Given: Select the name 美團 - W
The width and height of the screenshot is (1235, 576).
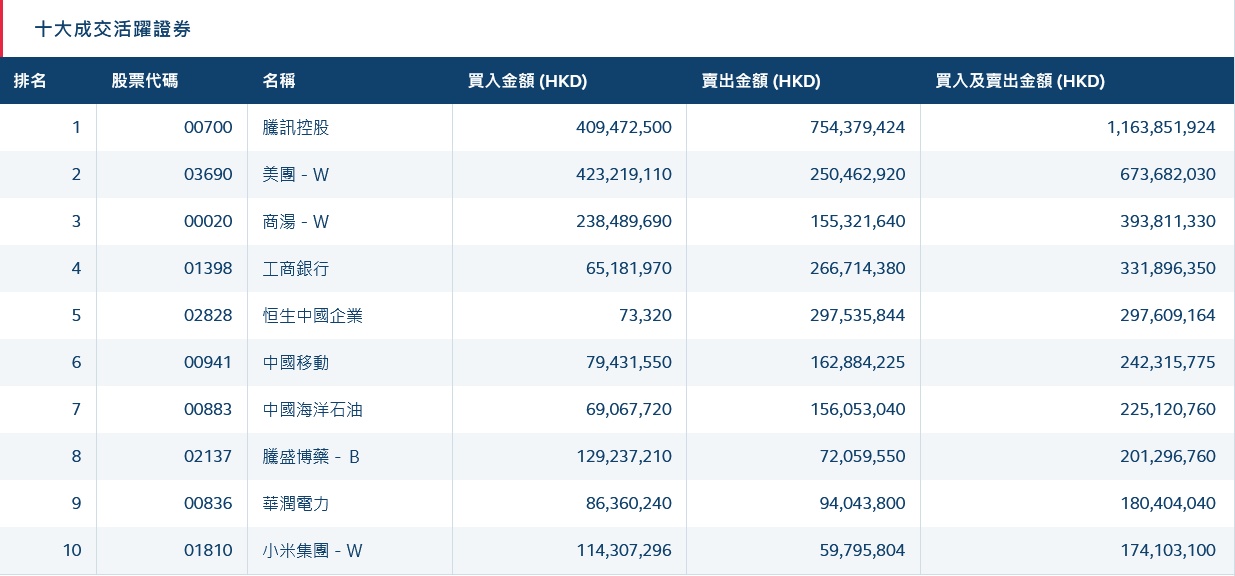Looking at the screenshot, I should [296, 174].
